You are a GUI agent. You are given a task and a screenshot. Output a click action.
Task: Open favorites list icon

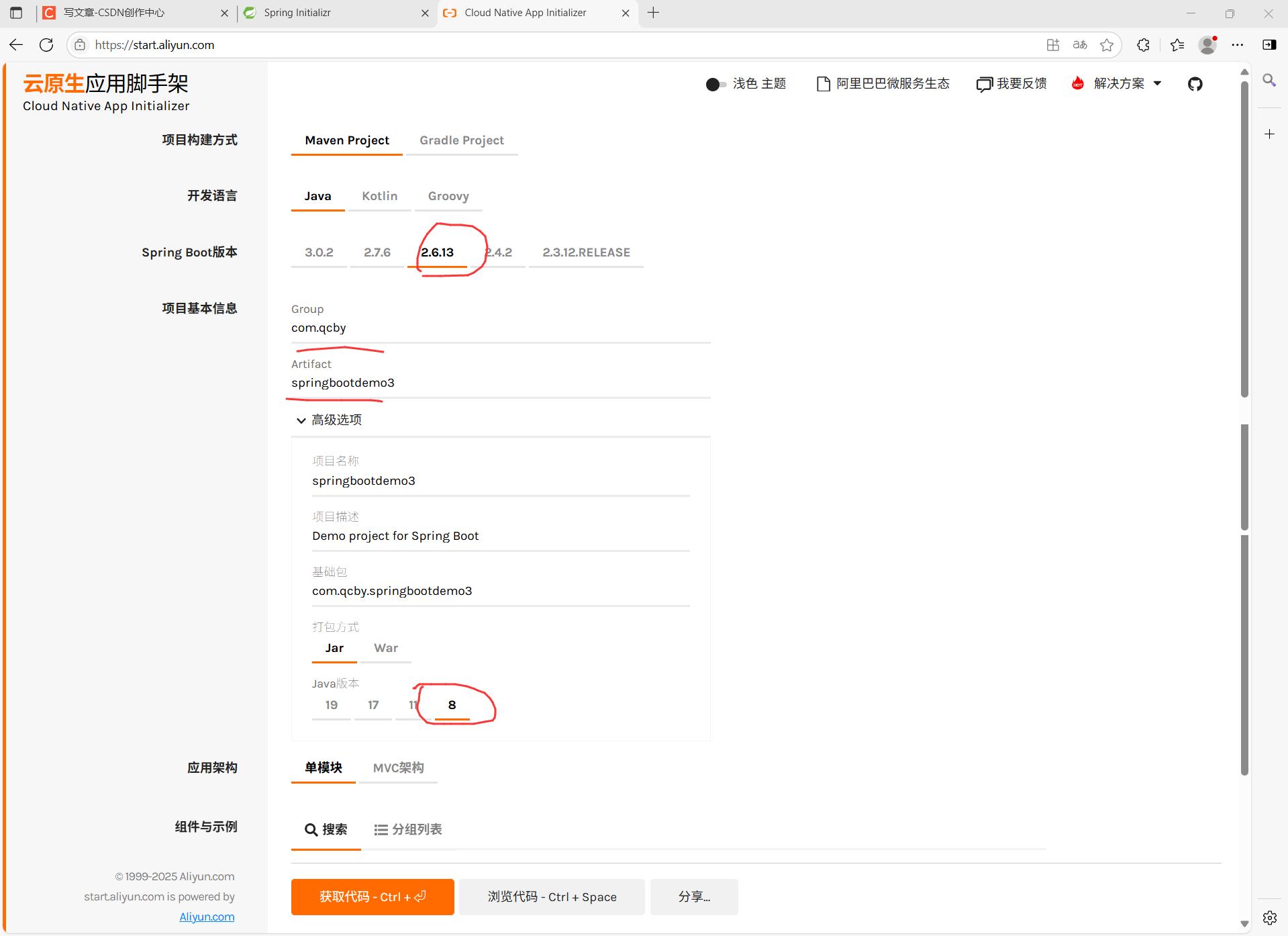click(1177, 45)
